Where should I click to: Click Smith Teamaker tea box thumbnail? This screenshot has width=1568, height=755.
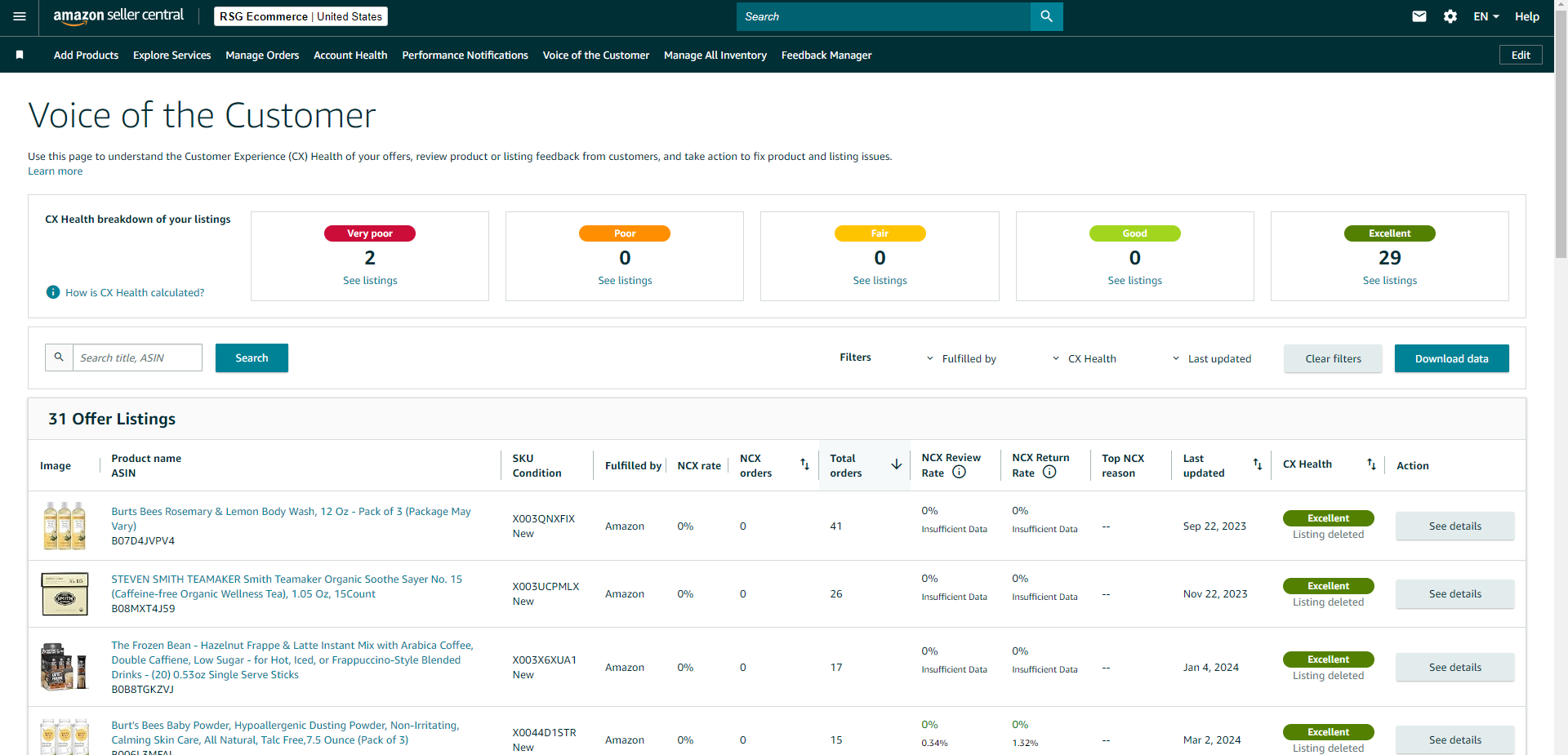point(65,593)
